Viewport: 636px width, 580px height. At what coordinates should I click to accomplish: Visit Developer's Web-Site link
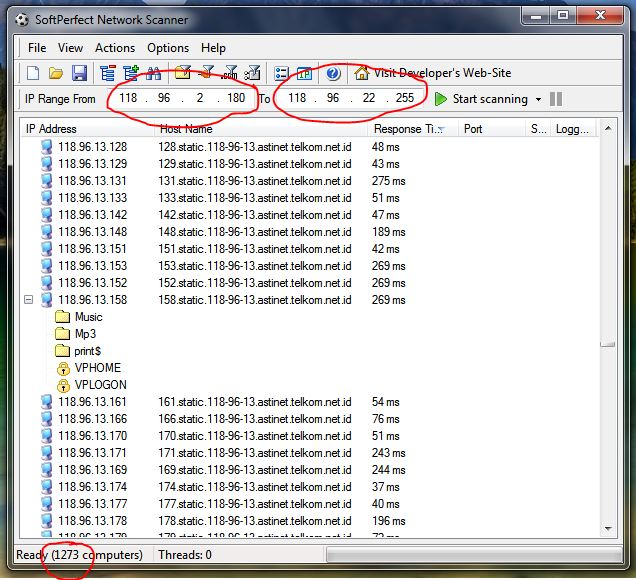pyautogui.click(x=442, y=73)
